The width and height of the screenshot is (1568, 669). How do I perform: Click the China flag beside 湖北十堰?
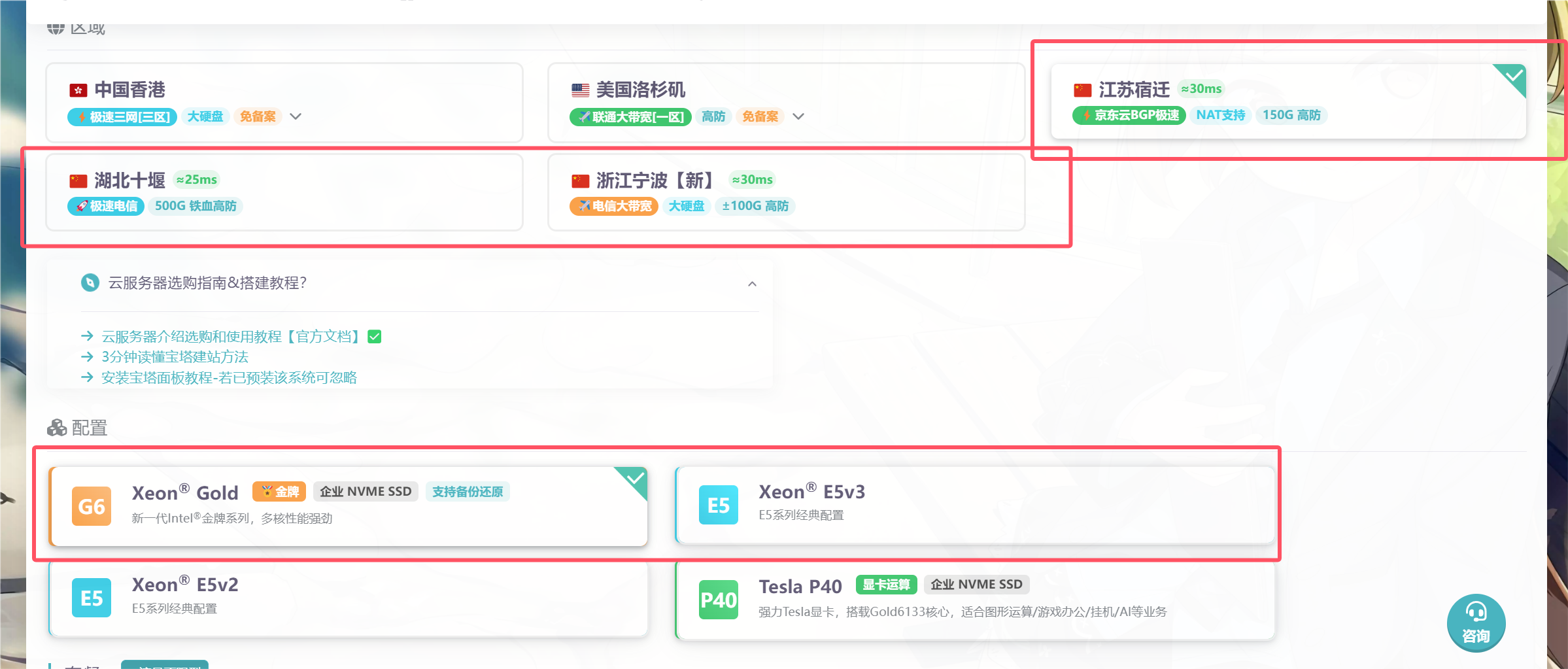78,180
